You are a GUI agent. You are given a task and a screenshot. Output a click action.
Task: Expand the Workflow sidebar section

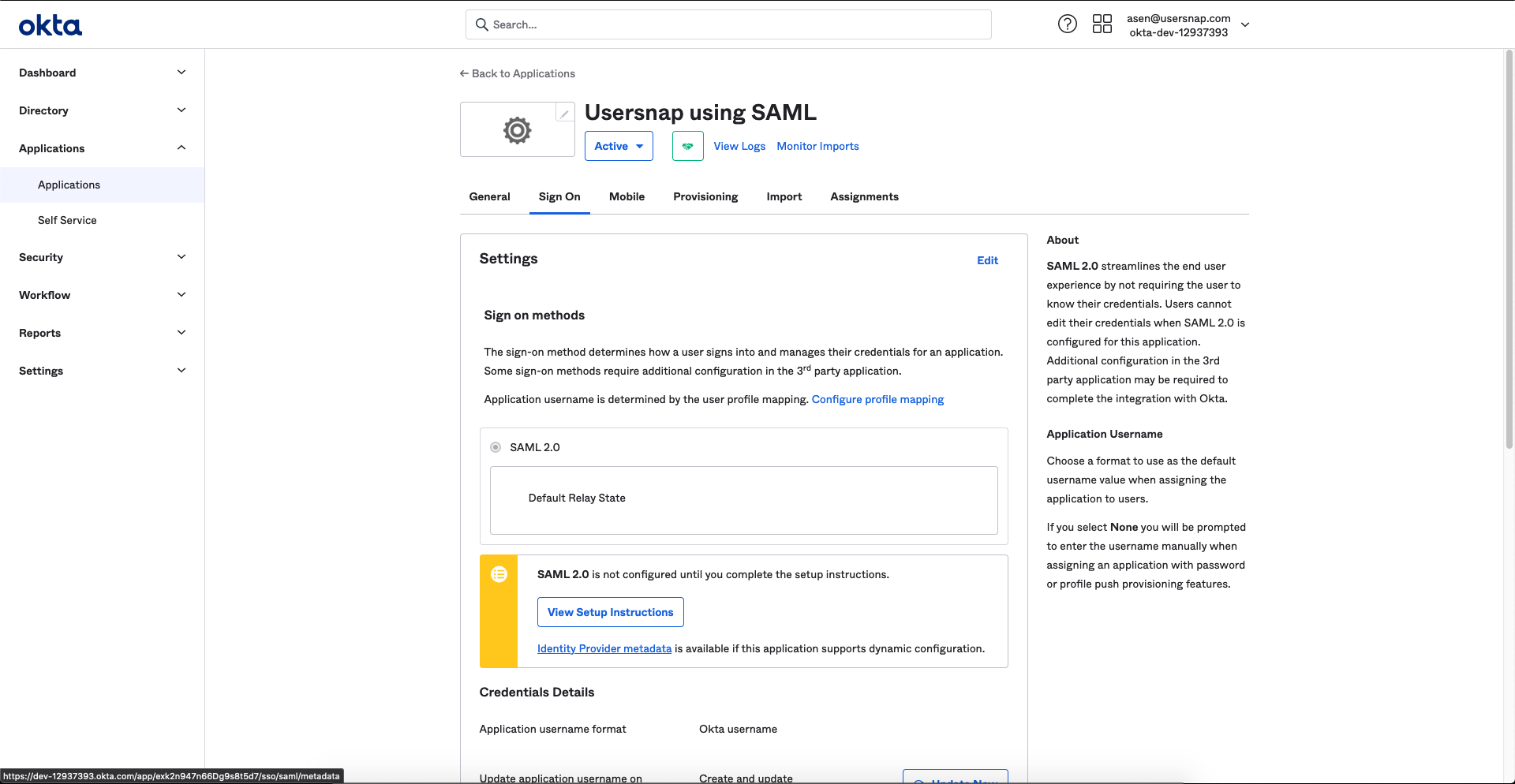point(103,295)
